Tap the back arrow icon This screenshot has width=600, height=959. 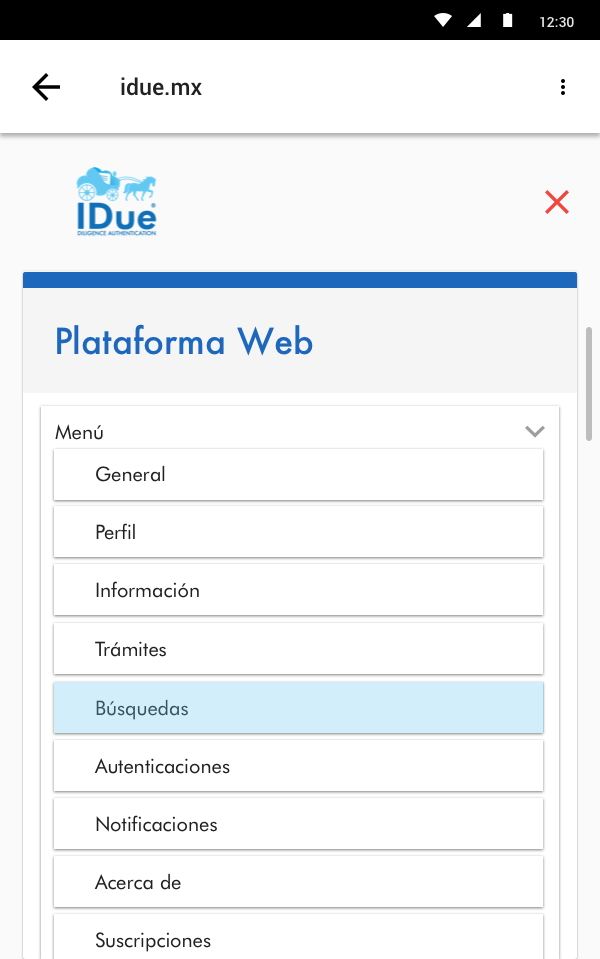point(46,87)
